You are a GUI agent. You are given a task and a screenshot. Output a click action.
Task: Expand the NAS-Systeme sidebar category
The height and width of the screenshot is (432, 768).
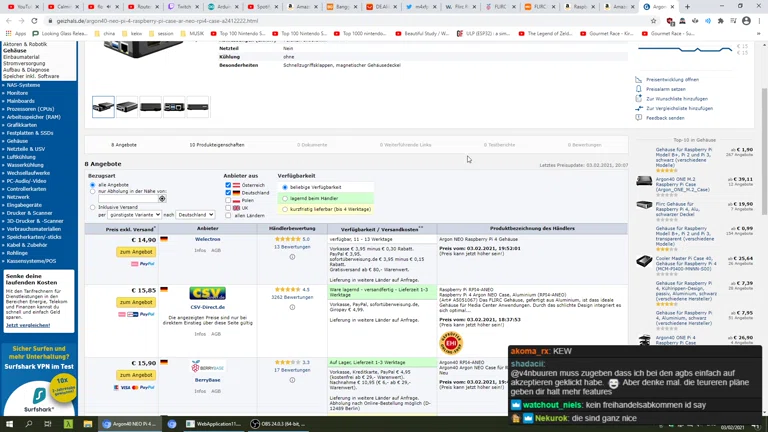click(x=24, y=85)
